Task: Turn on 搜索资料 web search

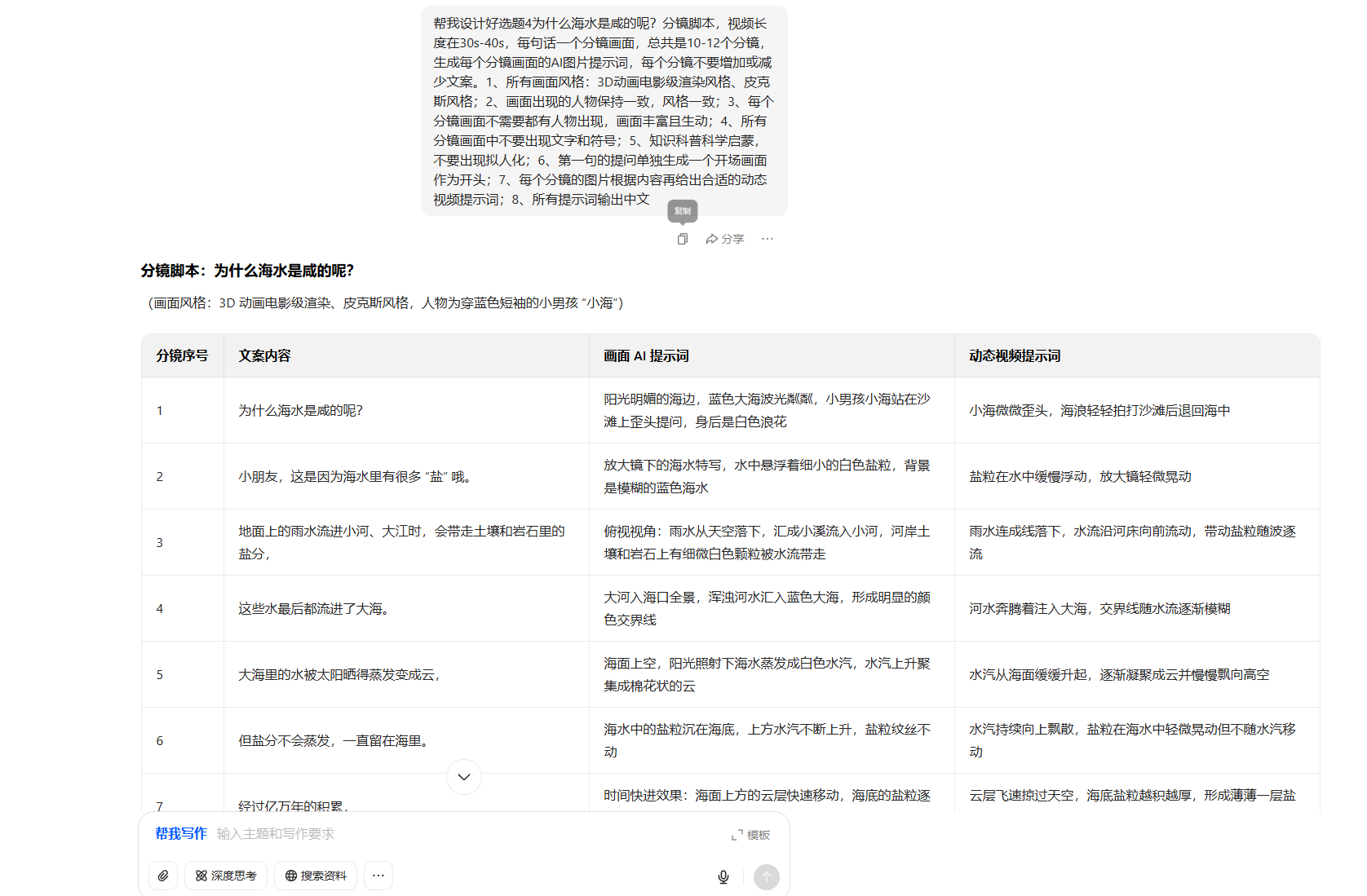Action: coord(315,876)
